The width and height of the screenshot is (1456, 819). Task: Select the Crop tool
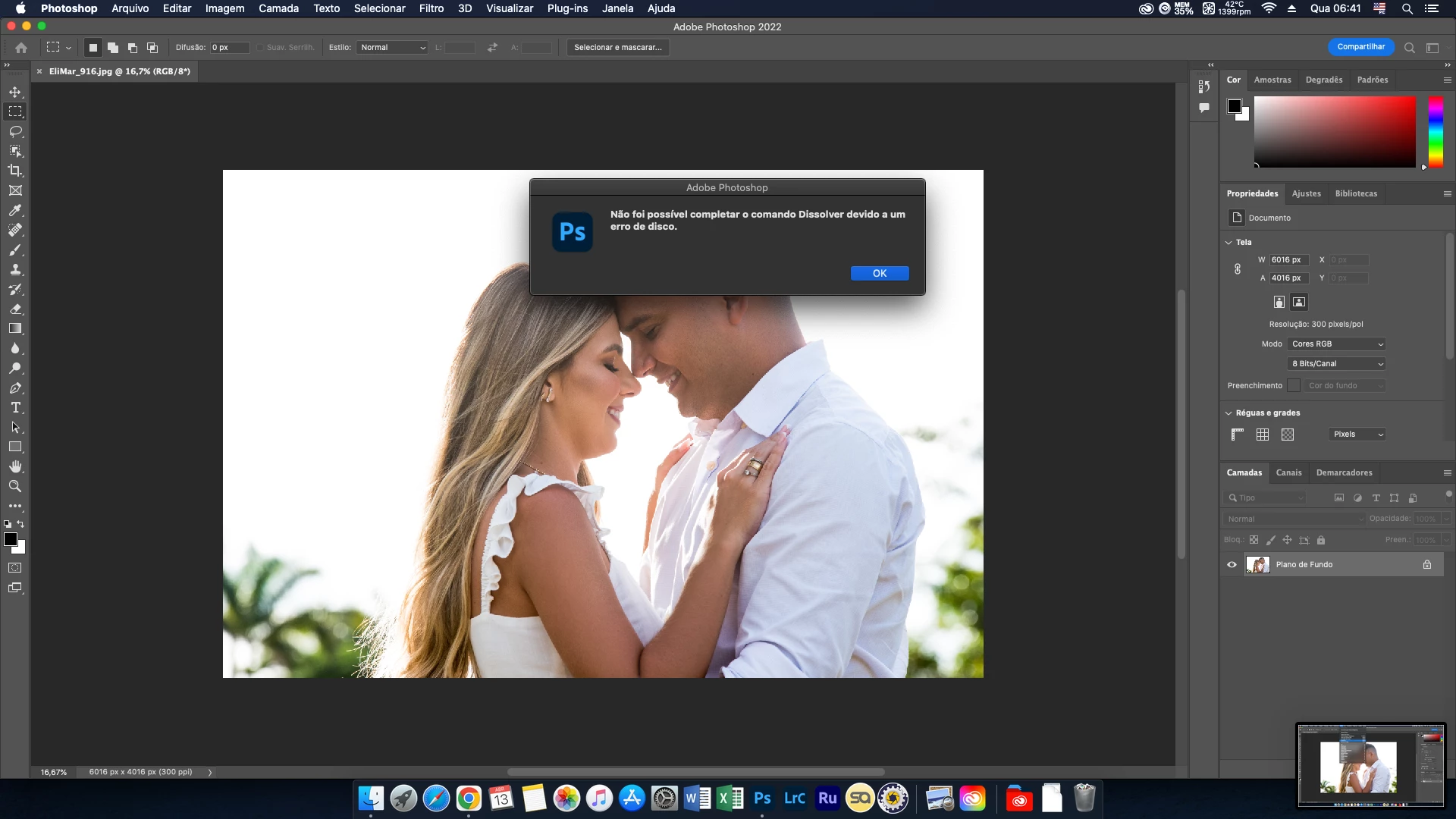pyautogui.click(x=15, y=171)
